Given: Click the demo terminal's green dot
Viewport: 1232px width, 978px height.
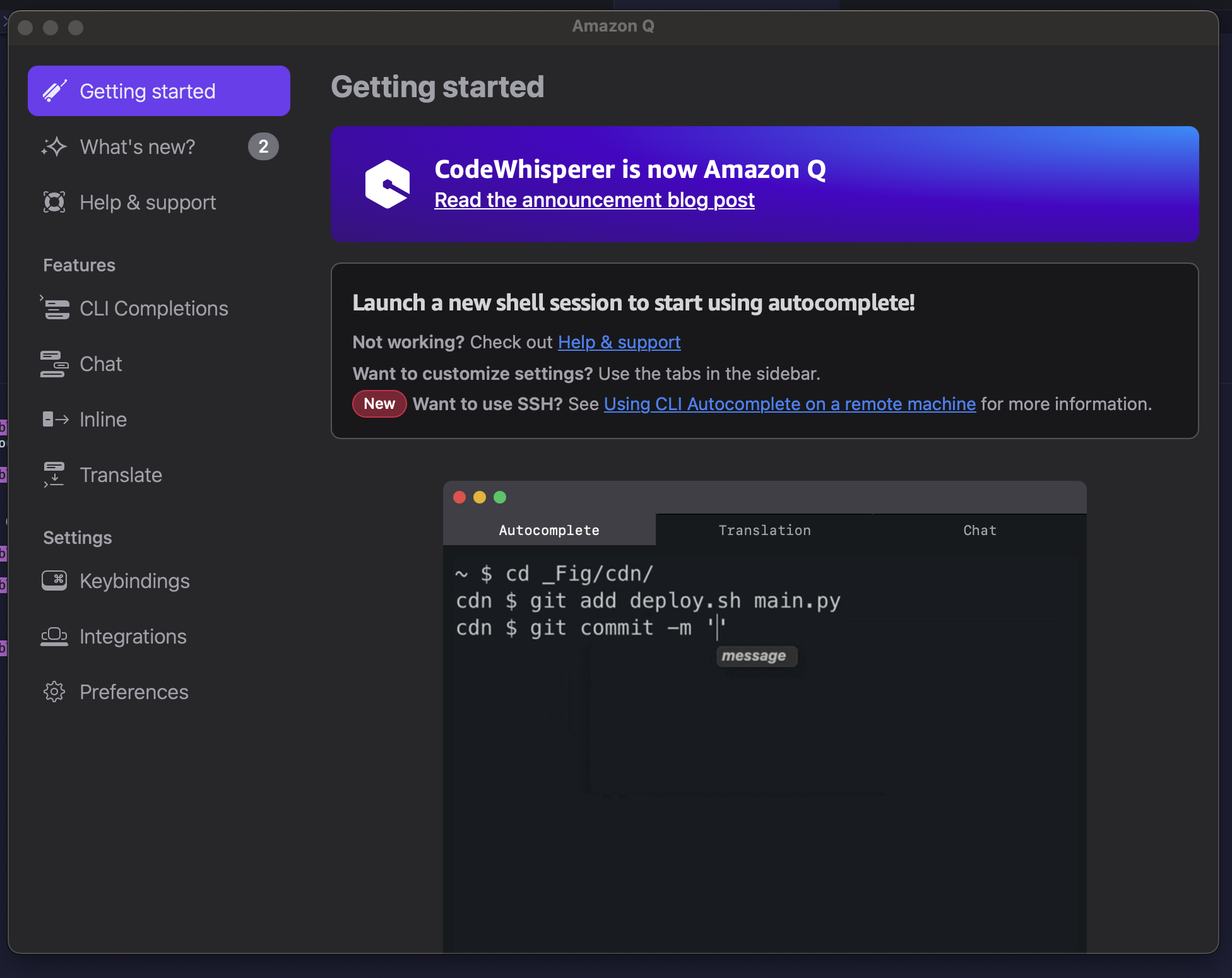Looking at the screenshot, I should (x=500, y=497).
